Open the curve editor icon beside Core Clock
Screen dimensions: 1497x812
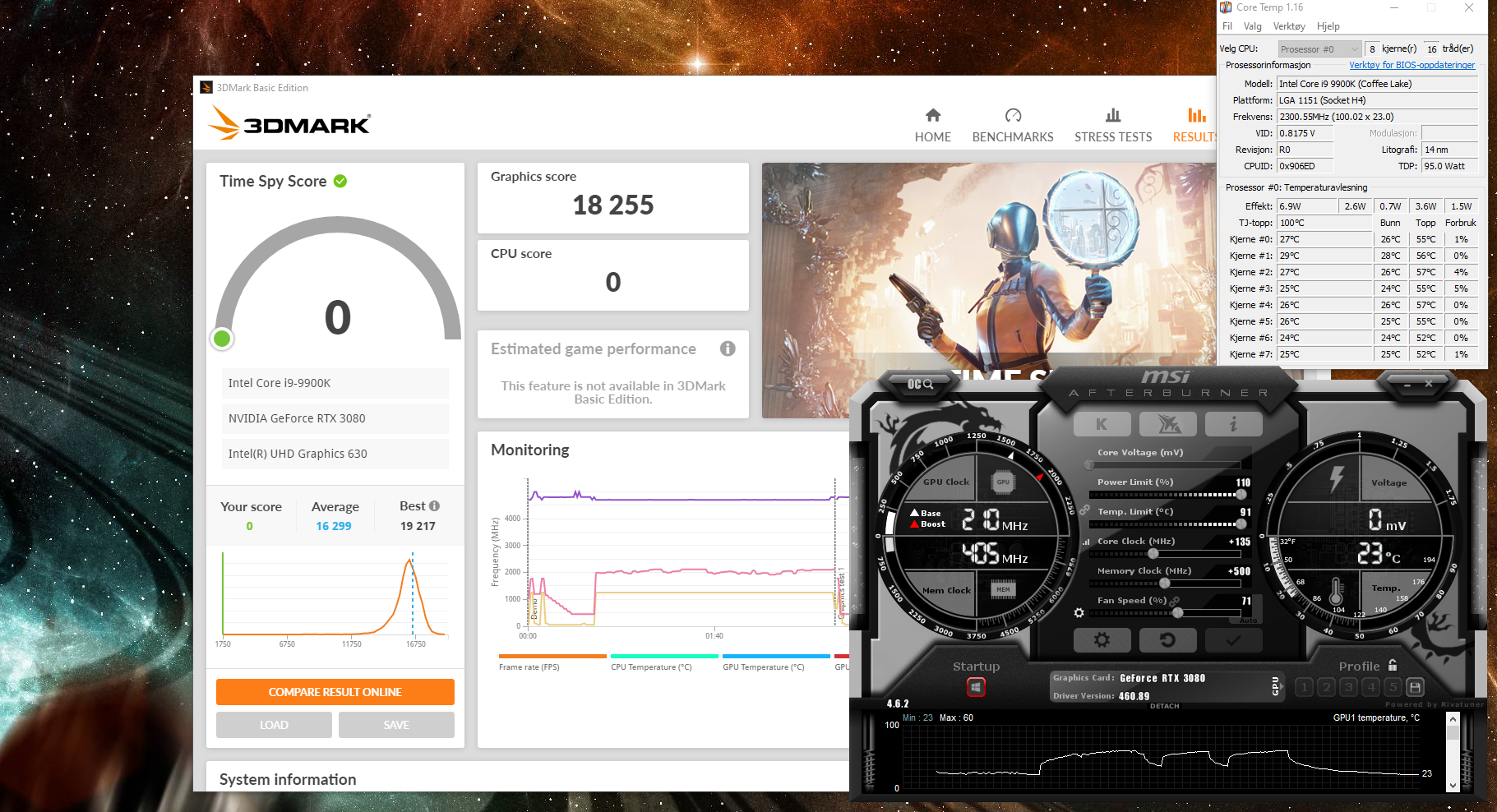1086,542
